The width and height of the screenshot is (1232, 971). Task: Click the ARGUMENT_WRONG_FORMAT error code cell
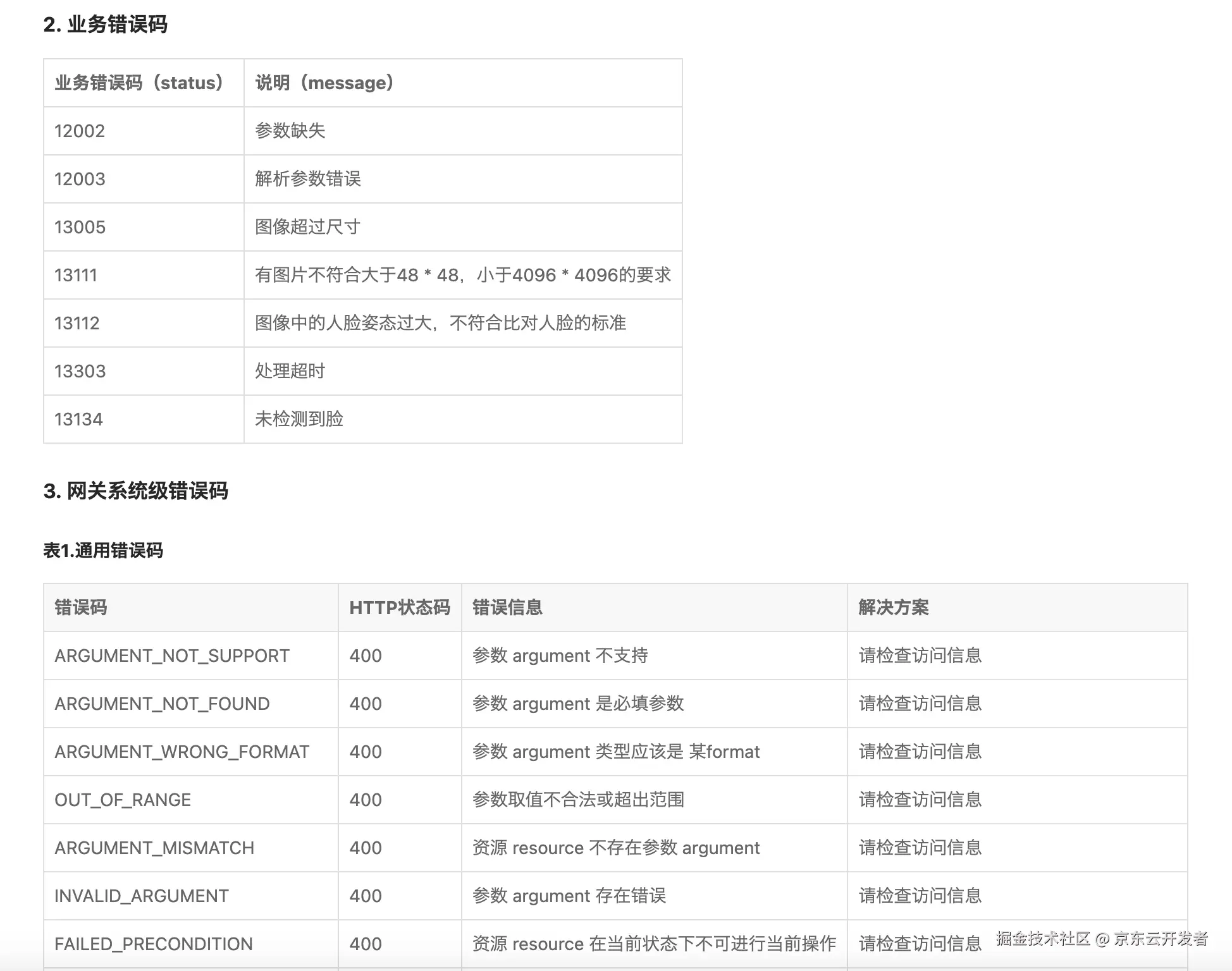click(182, 752)
